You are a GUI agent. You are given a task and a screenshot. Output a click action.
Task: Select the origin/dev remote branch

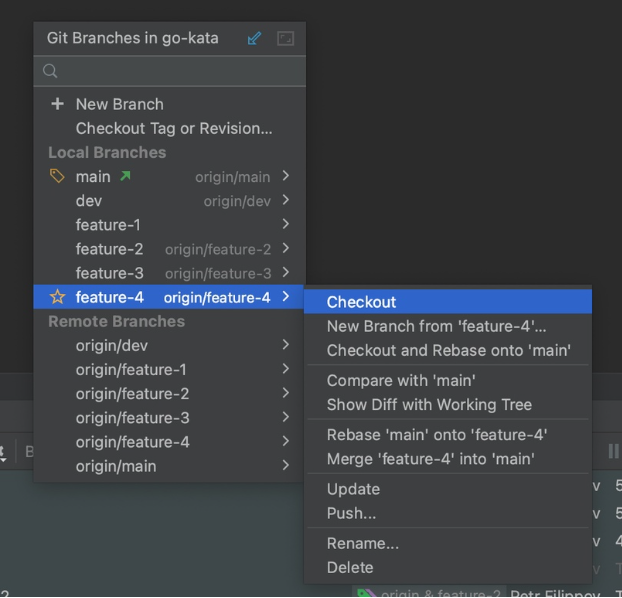click(111, 345)
